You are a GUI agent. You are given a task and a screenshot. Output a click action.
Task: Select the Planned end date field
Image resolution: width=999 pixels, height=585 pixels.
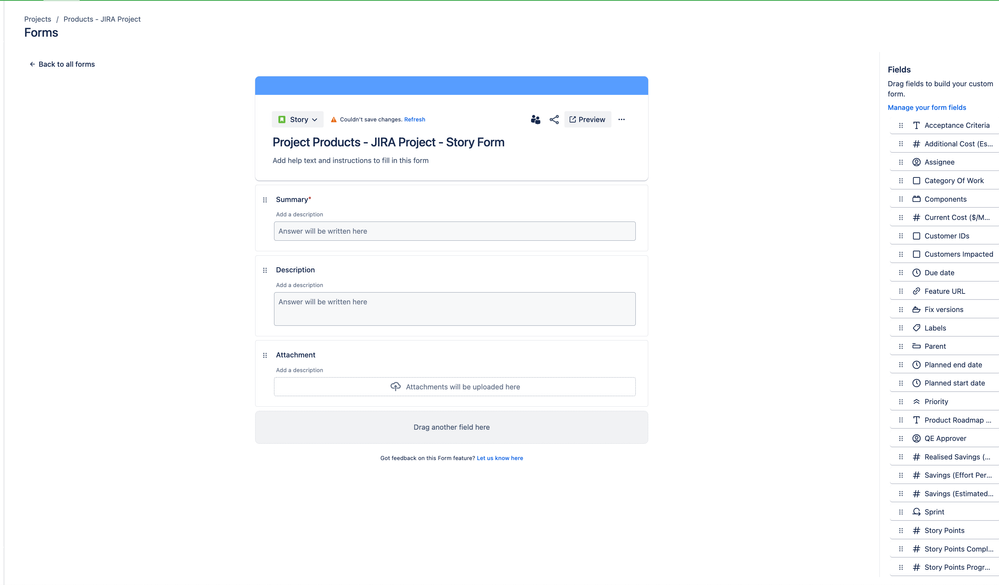945,365
